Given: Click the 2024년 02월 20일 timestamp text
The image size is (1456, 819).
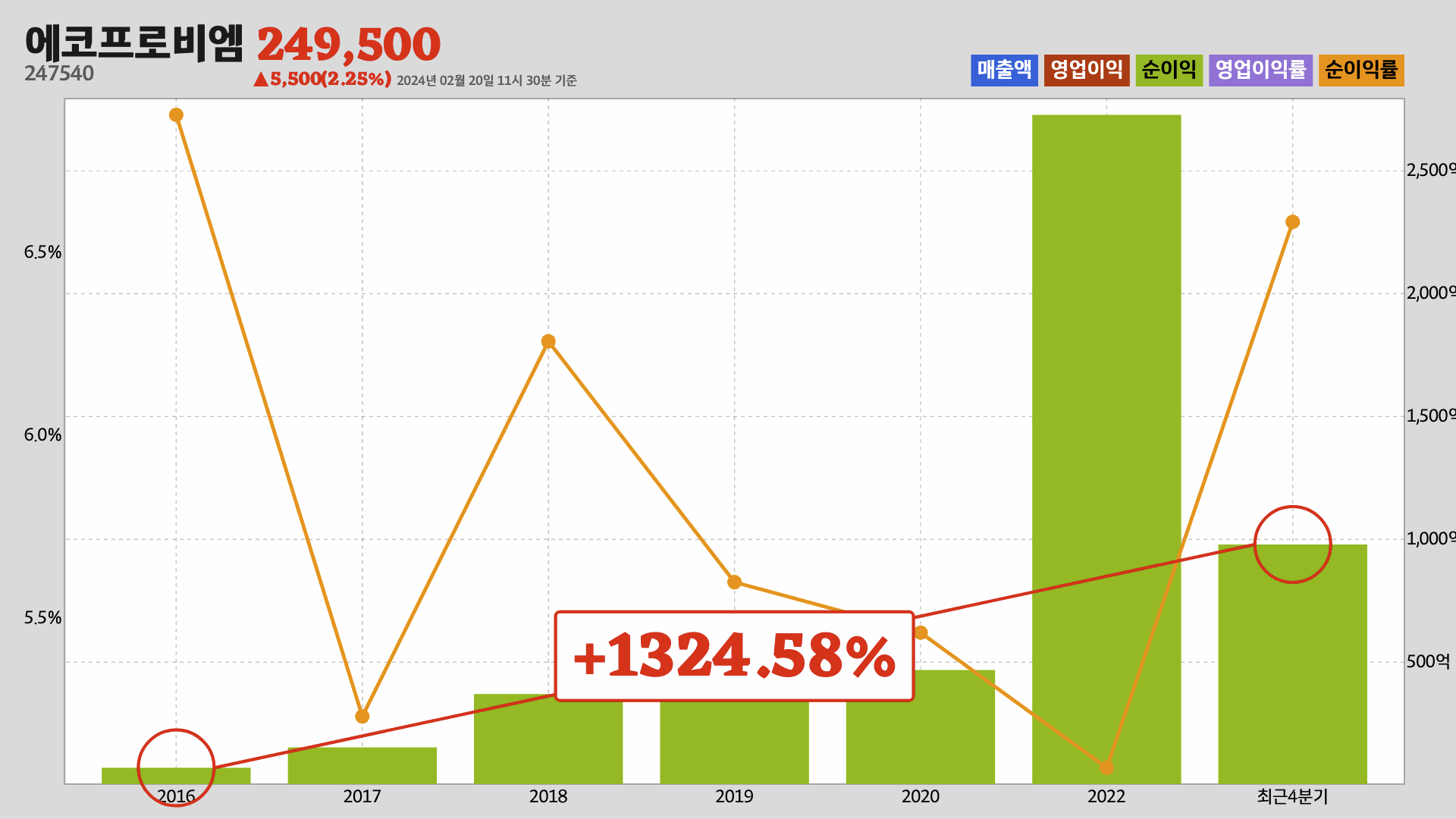Looking at the screenshot, I should (487, 80).
